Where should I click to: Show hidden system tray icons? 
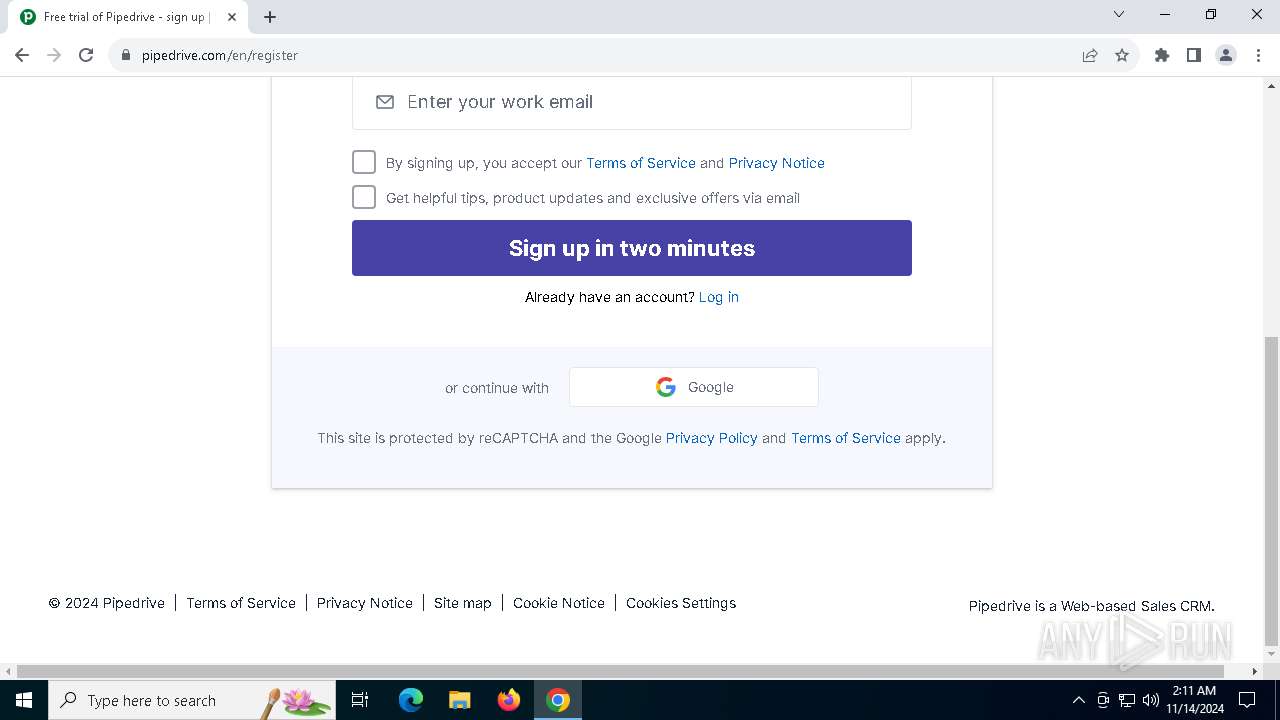1078,700
